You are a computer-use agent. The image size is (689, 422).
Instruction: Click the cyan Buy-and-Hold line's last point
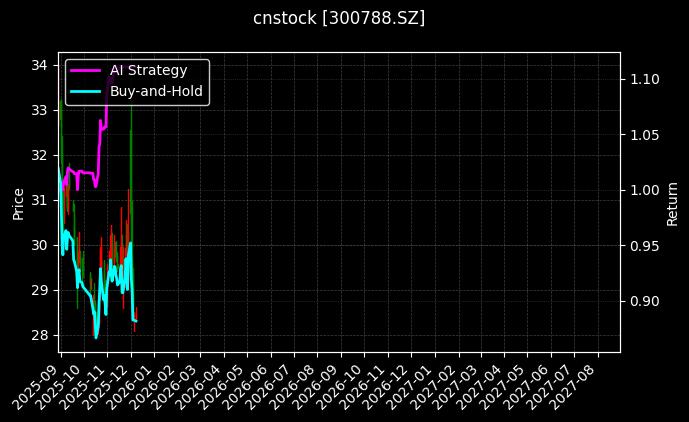click(x=136, y=321)
